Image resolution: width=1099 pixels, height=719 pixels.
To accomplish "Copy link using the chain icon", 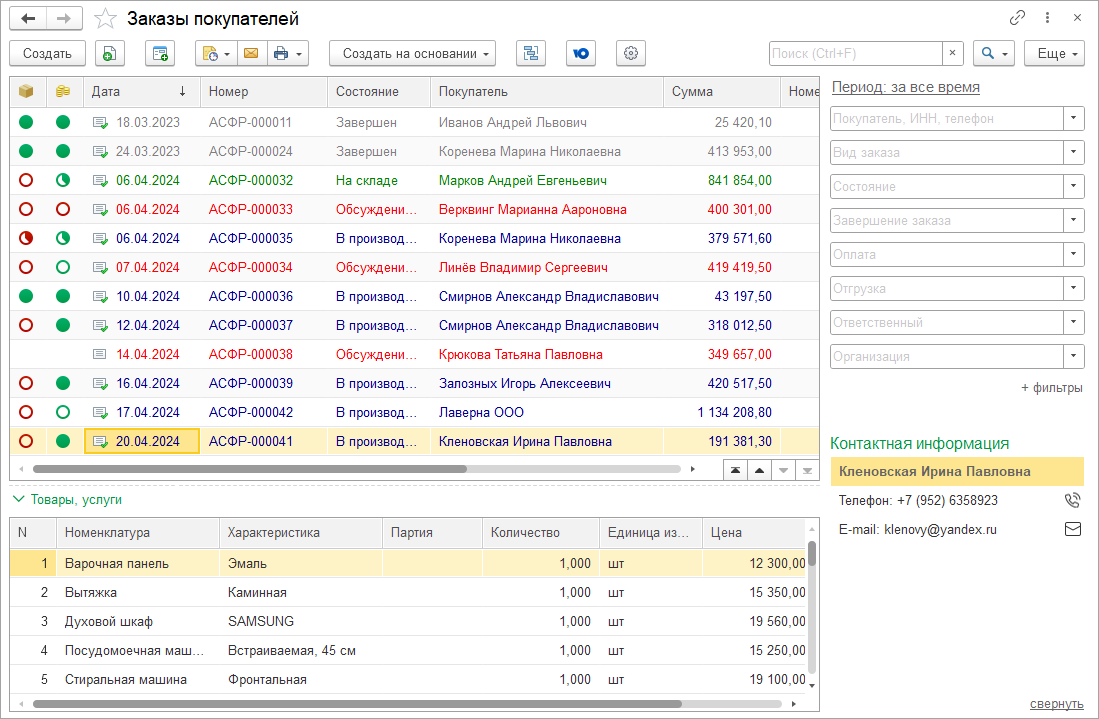I will point(1017,18).
